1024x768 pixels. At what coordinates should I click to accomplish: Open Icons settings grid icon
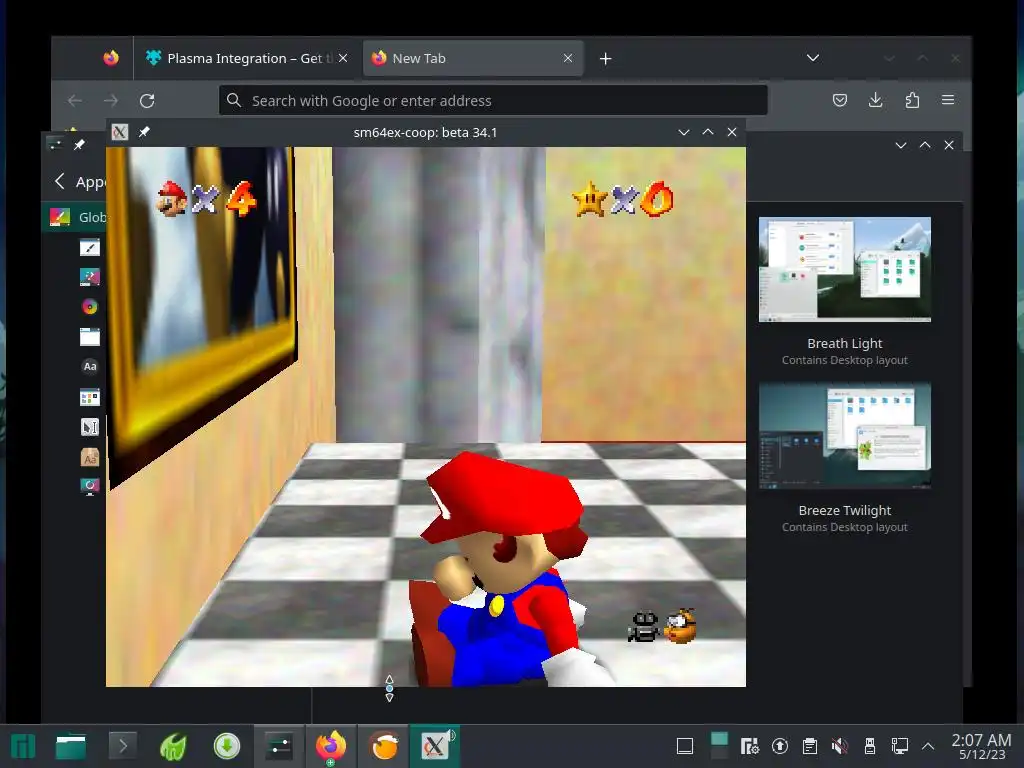(89, 396)
